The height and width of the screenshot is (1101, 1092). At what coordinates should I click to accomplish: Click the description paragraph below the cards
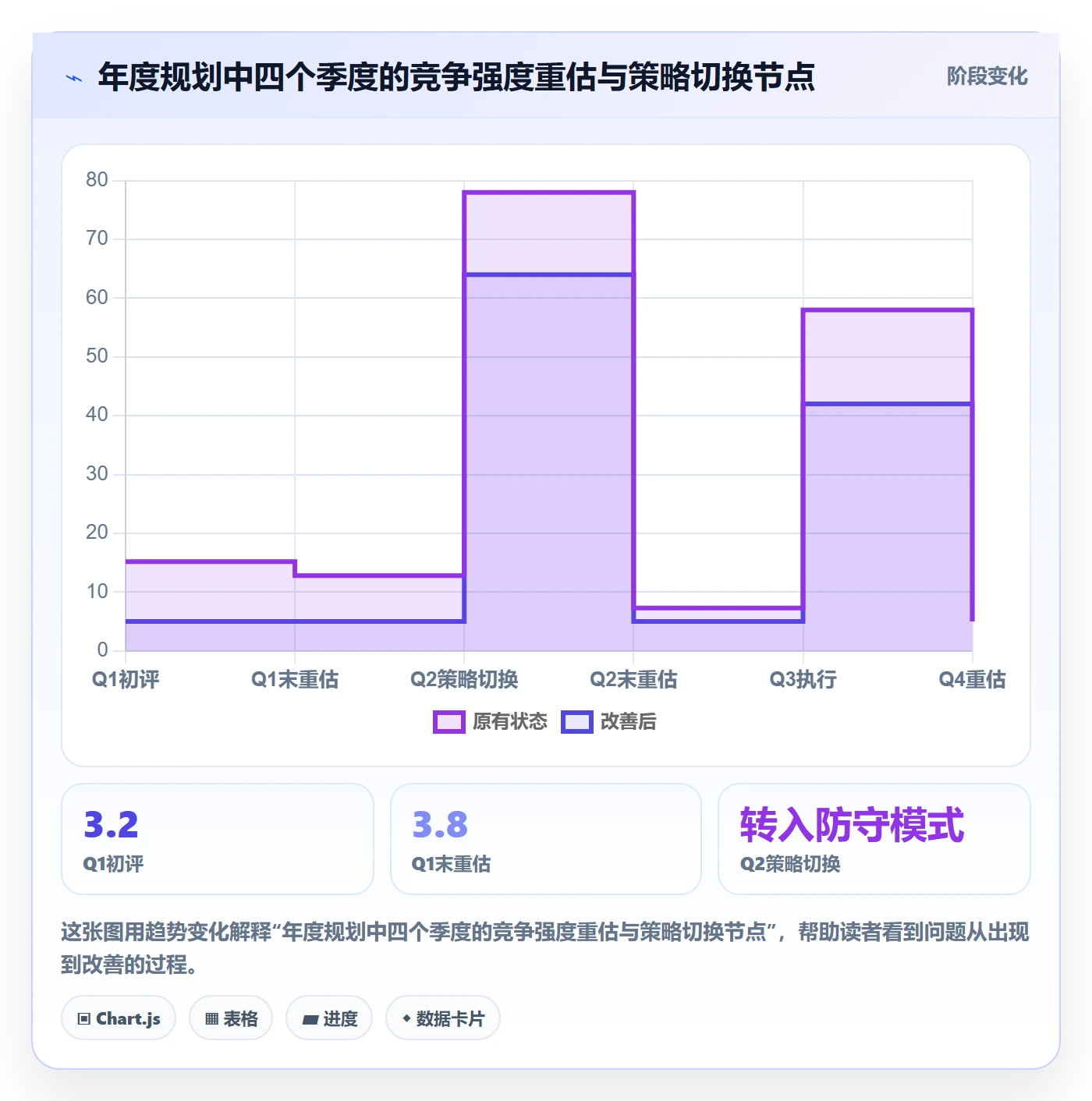click(545, 948)
